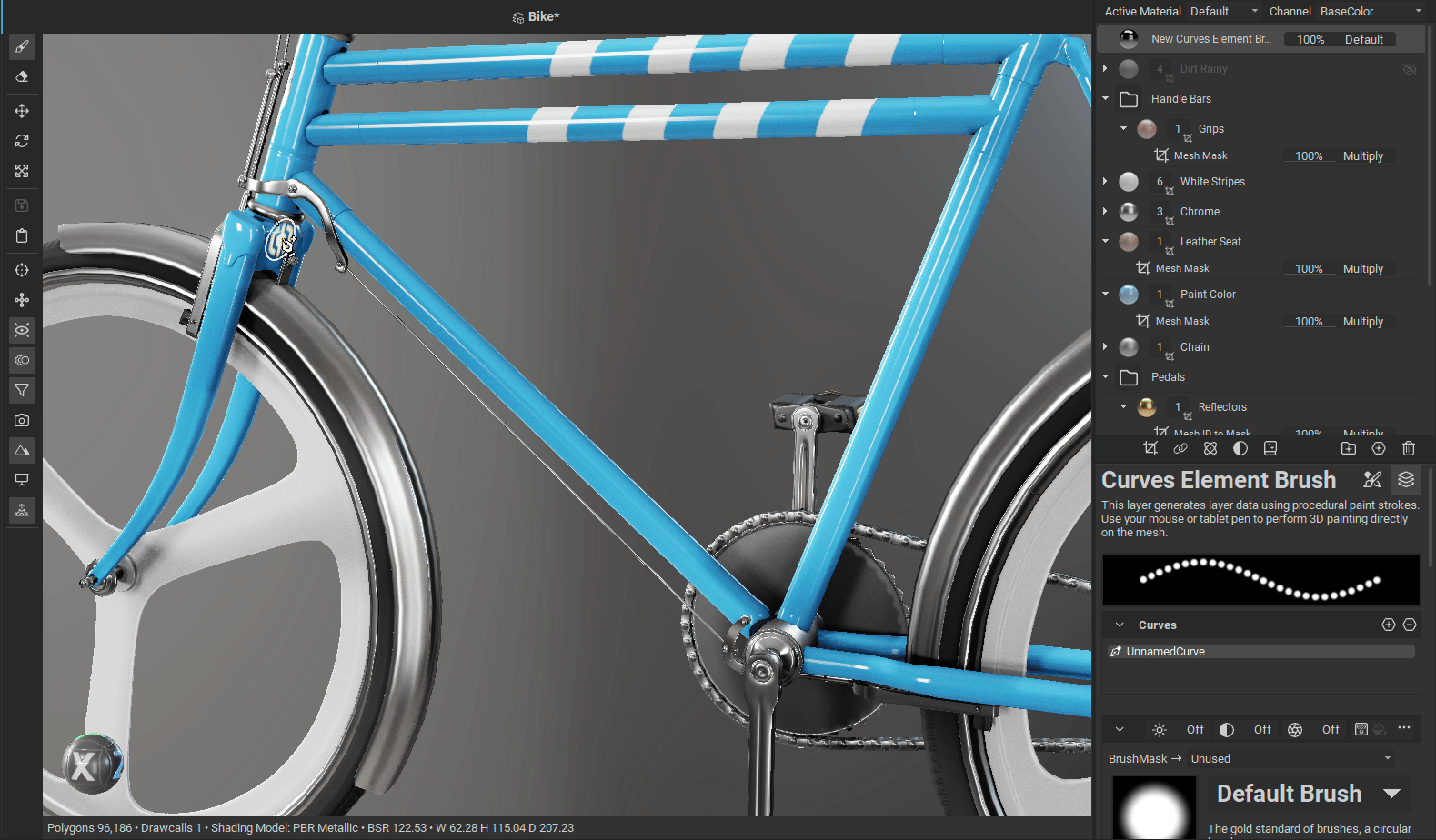Adjust the Grips Mesh Mask opacity 100%
Screen dimensions: 1436x840
[1309, 156]
